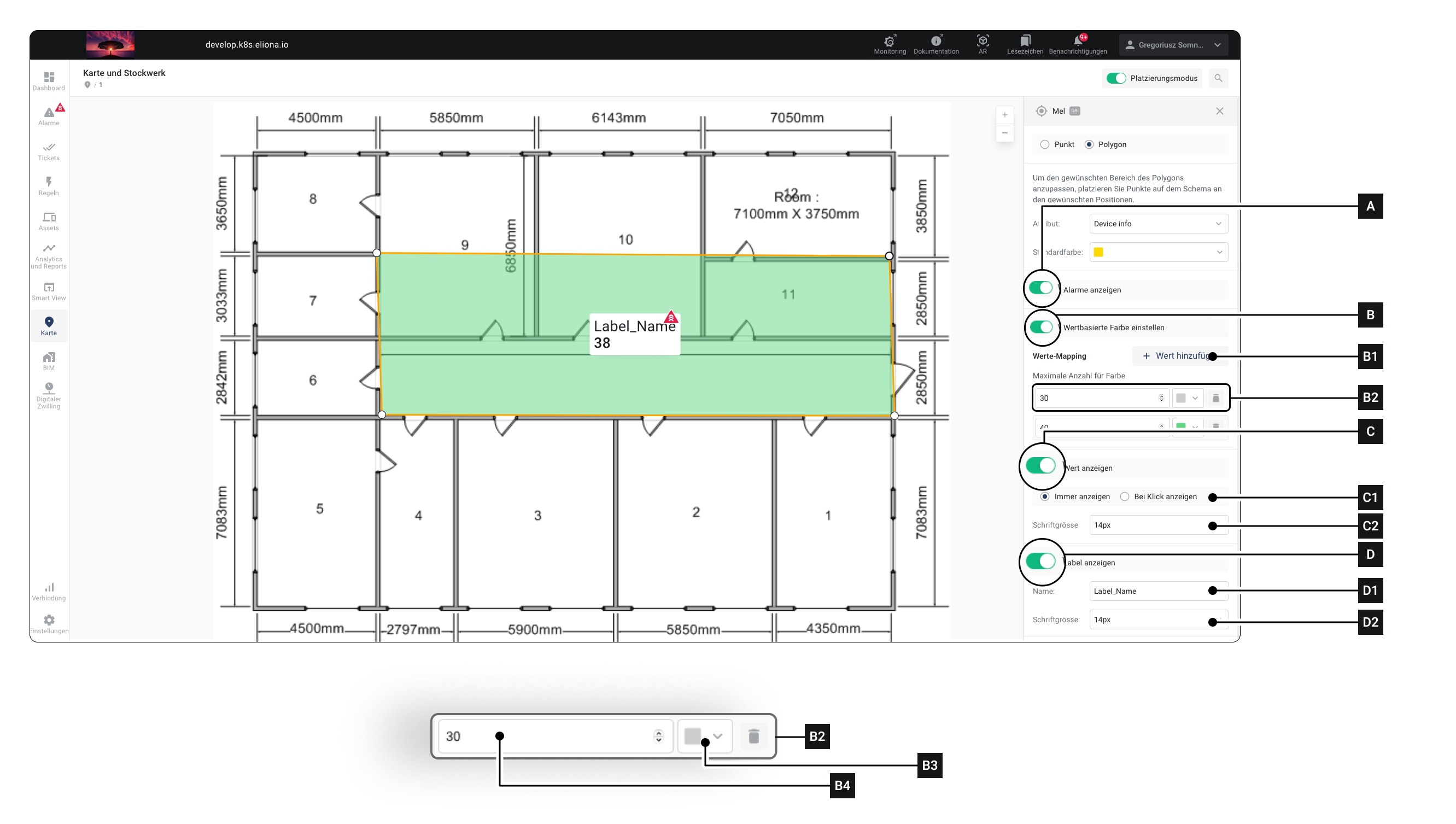The image size is (1456, 824).
Task: Open the Gregoriusz Somn... user menu
Action: (1172, 45)
